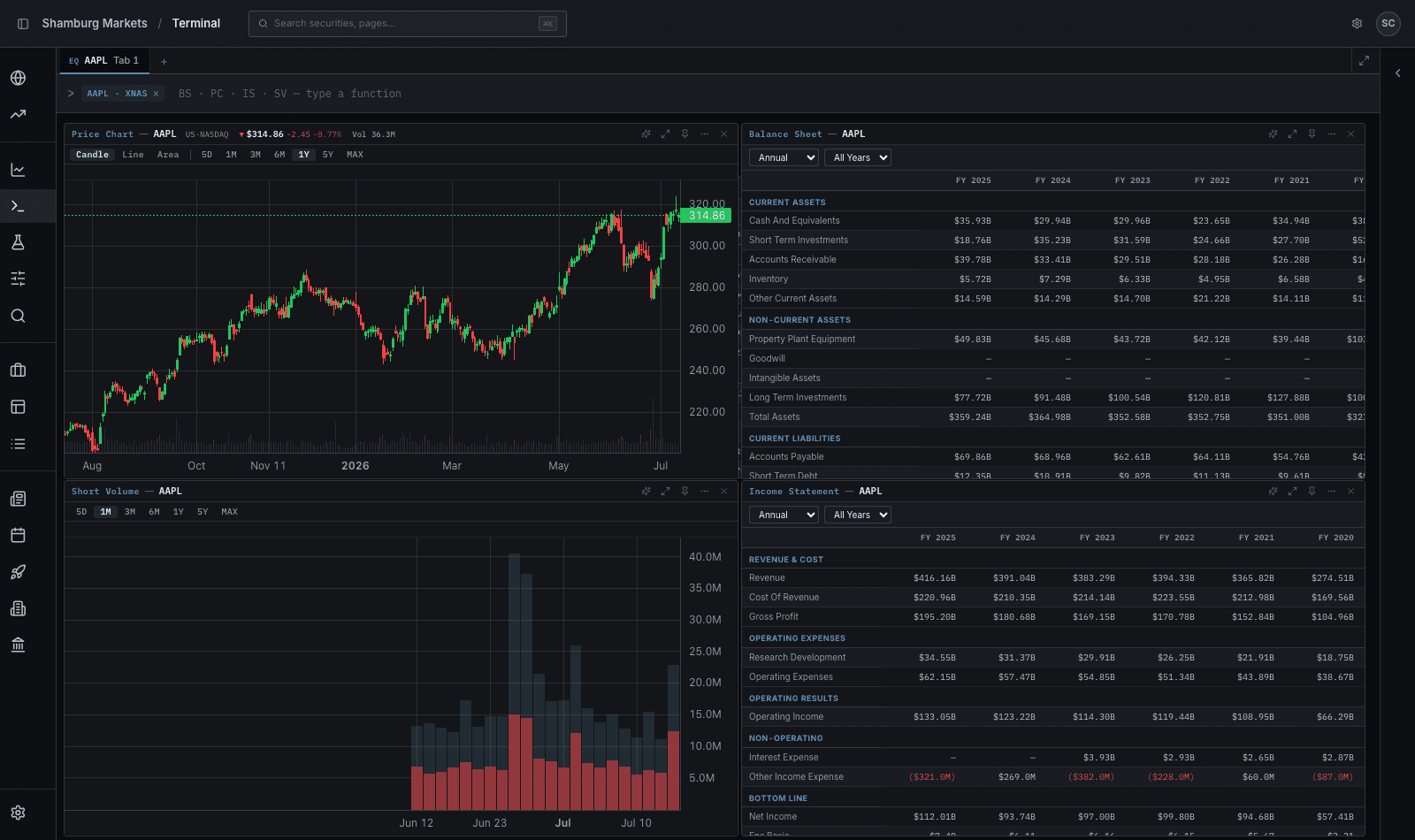The image size is (1415, 840).
Task: Switch chart type to Area
Action: coord(168,155)
